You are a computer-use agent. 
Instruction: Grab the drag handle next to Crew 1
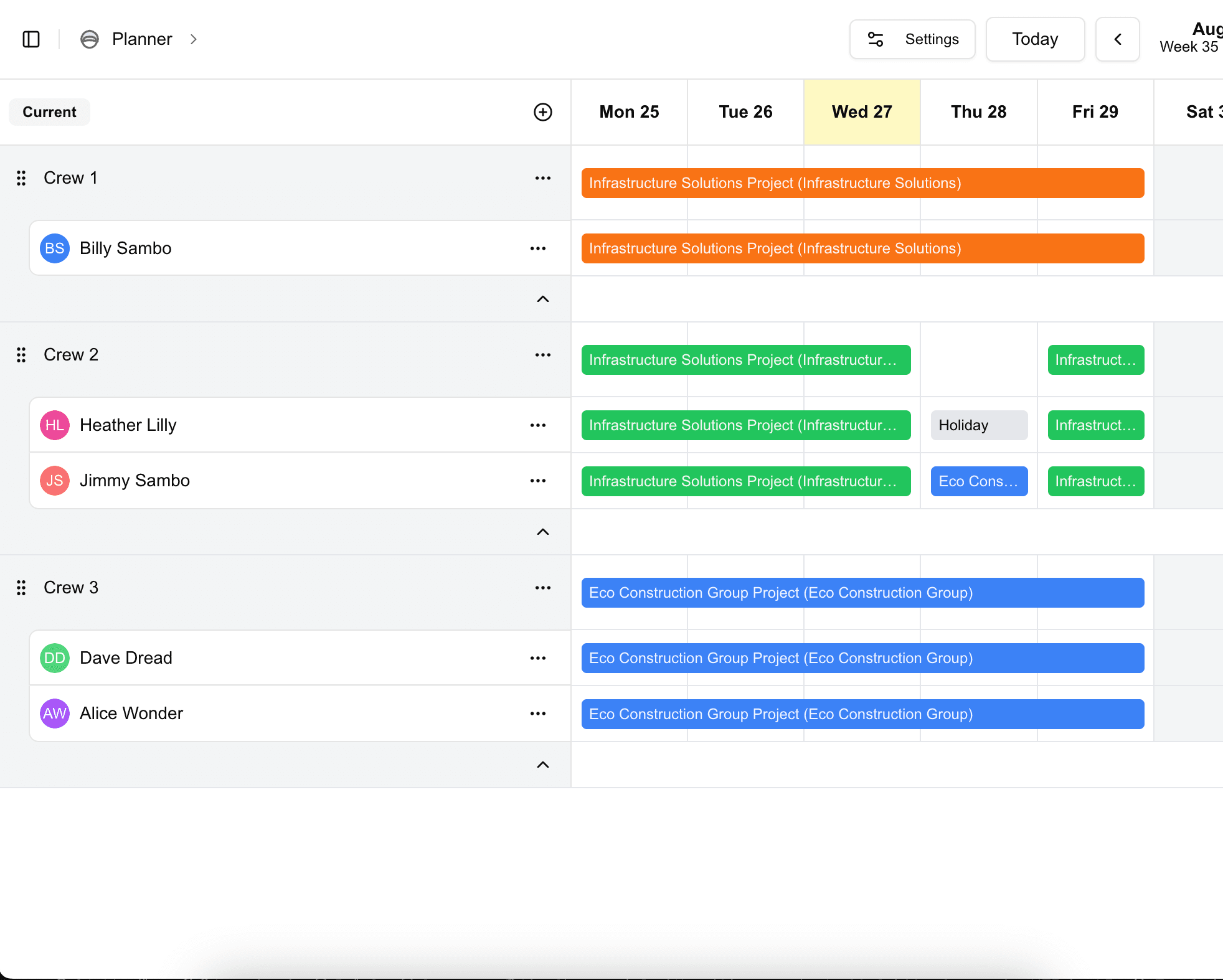point(21,178)
